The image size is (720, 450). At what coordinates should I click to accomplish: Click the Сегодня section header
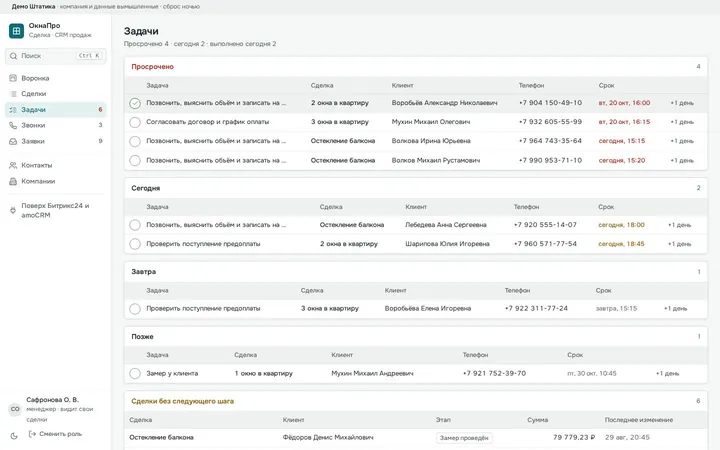coord(146,188)
